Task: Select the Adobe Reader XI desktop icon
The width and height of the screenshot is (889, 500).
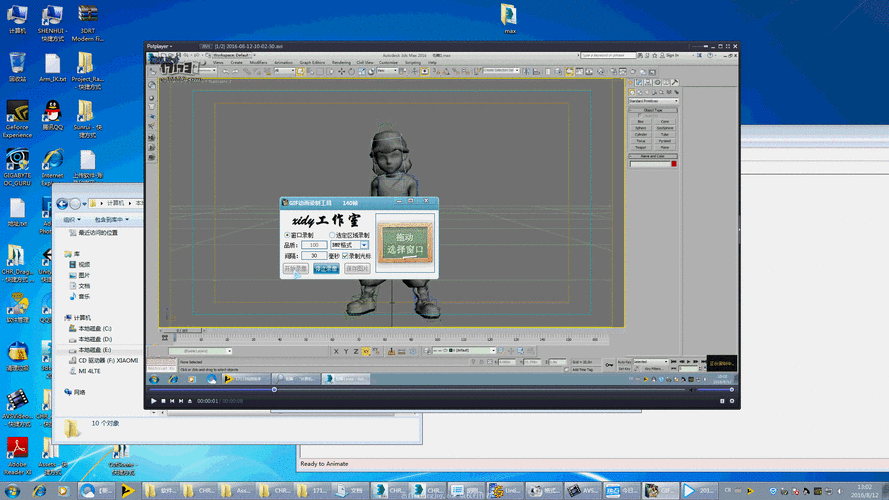Action: pos(18,456)
